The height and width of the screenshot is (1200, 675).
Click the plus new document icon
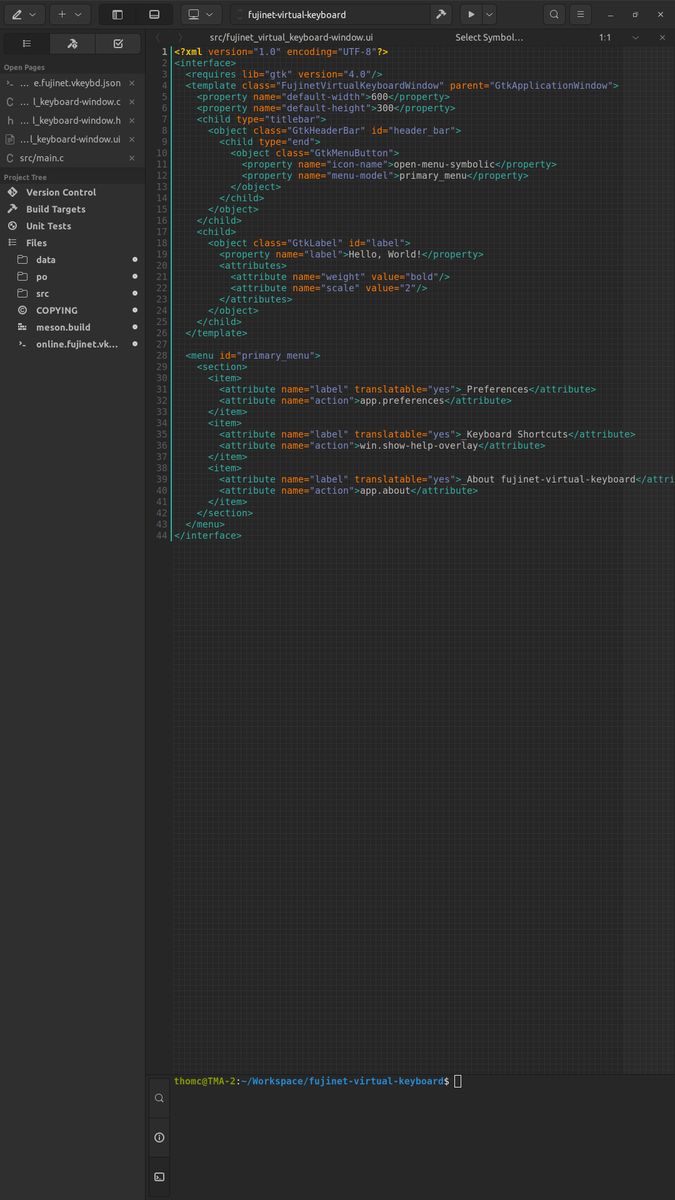(x=62, y=15)
